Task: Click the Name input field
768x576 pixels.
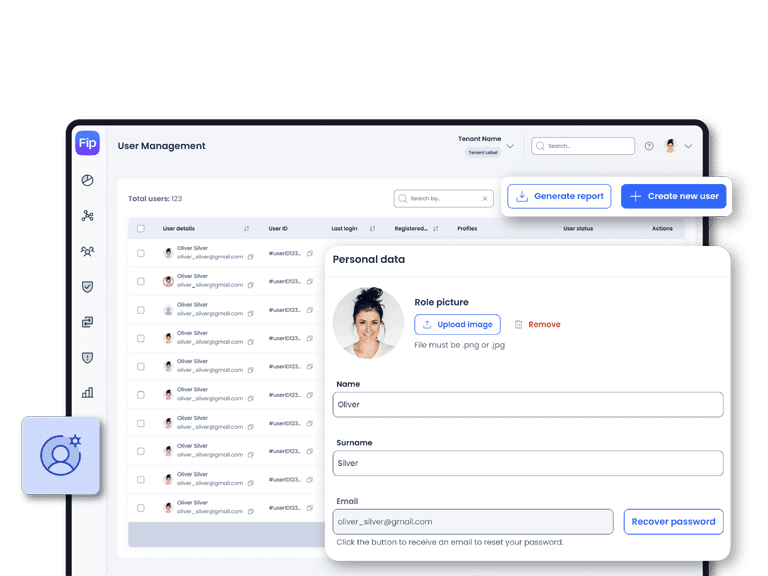Action: 528,405
